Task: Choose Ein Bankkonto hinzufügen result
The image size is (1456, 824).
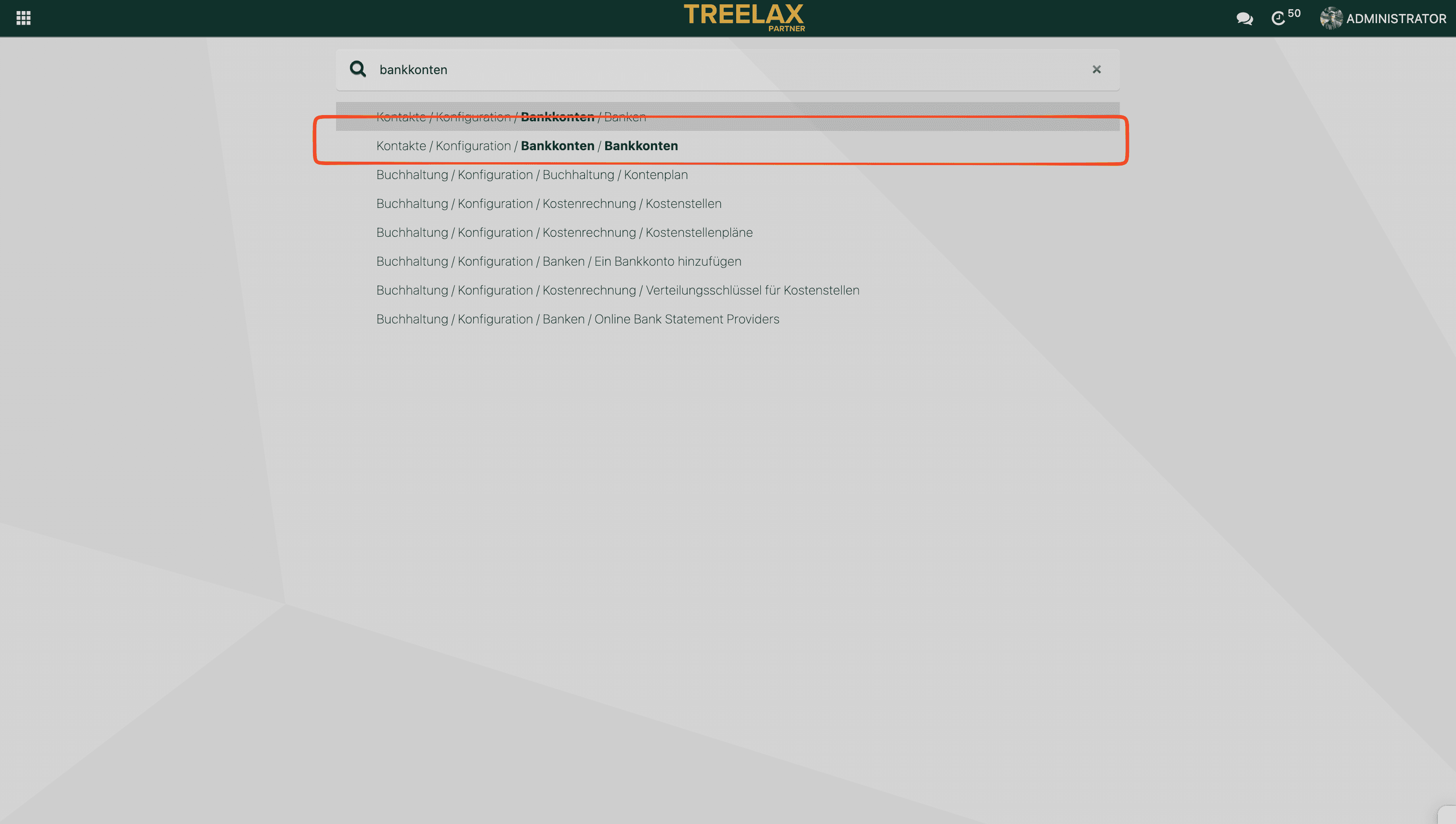Action: click(x=559, y=261)
